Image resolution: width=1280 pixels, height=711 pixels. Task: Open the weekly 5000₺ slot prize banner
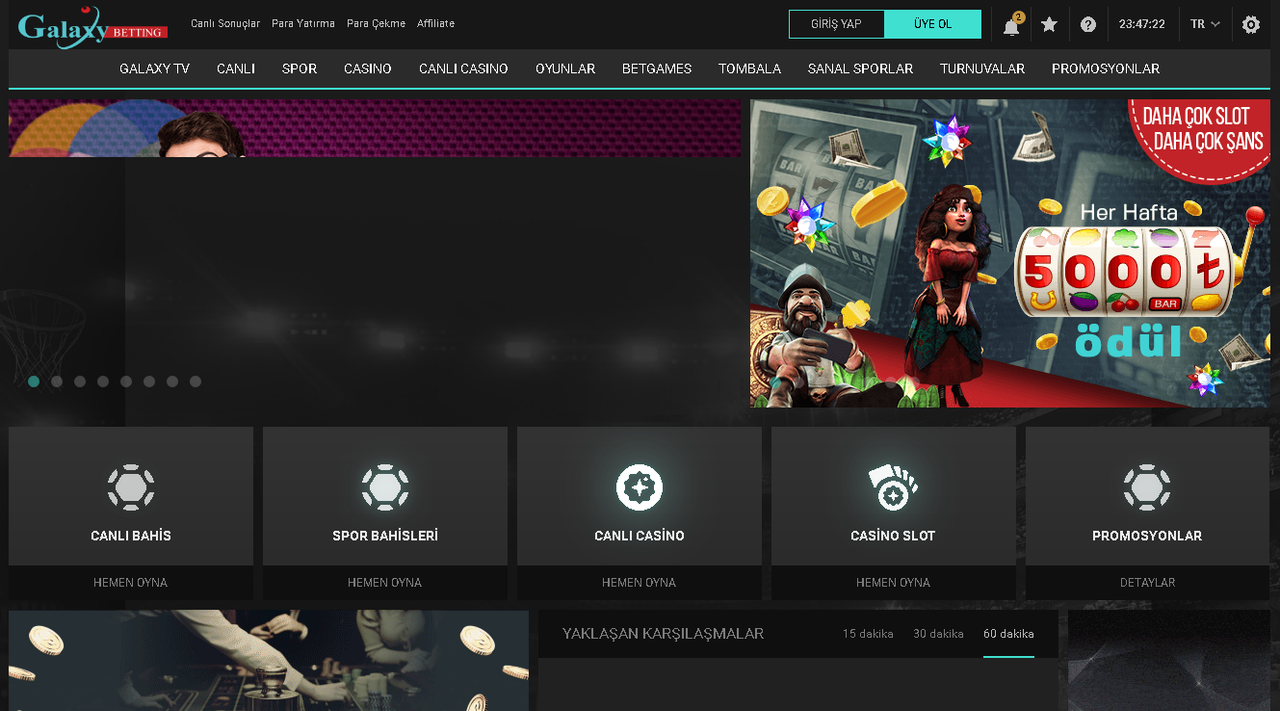tap(1010, 253)
